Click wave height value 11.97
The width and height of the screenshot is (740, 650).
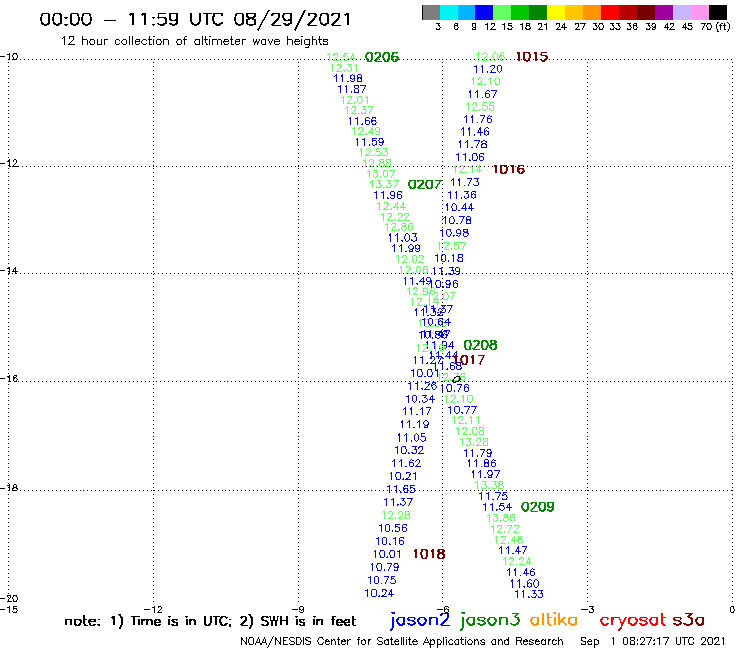tap(486, 474)
